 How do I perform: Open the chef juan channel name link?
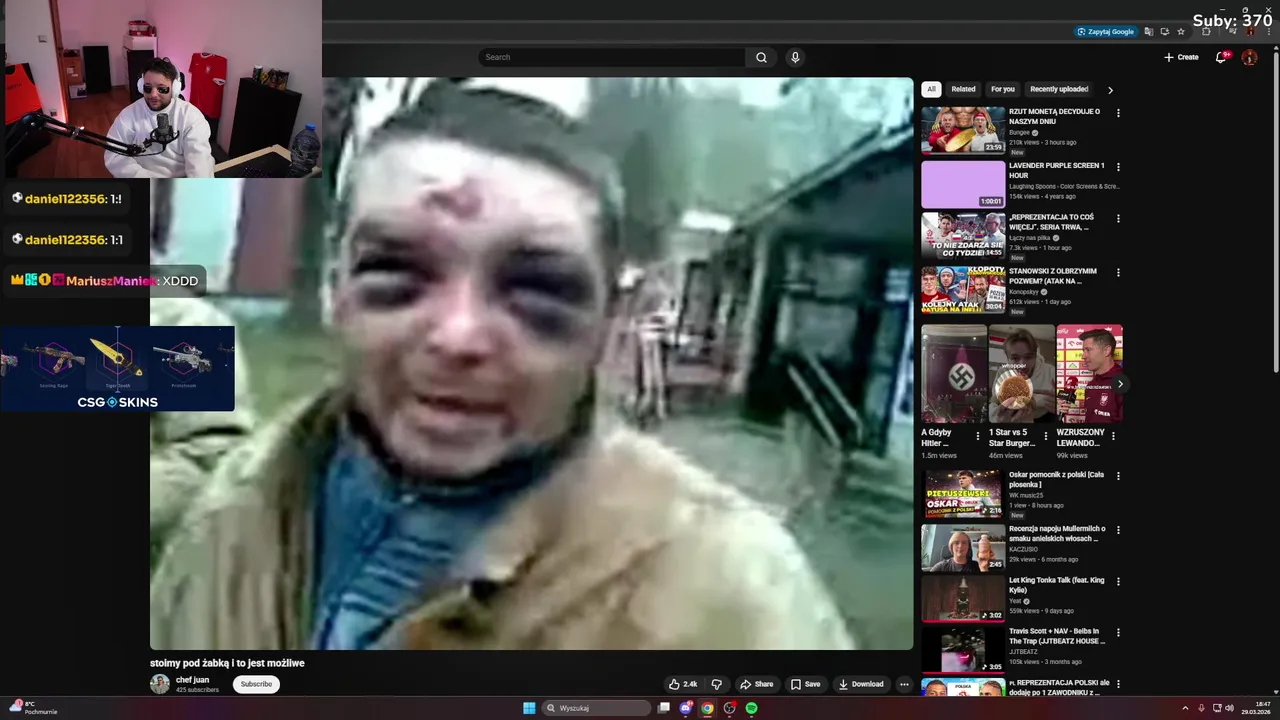point(192,680)
